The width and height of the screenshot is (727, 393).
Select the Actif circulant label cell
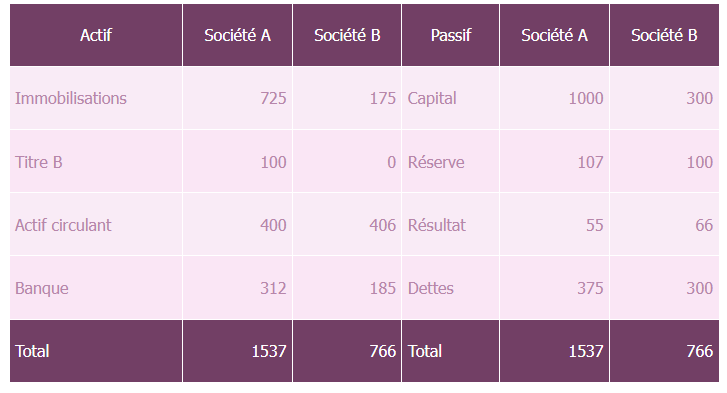(96, 225)
